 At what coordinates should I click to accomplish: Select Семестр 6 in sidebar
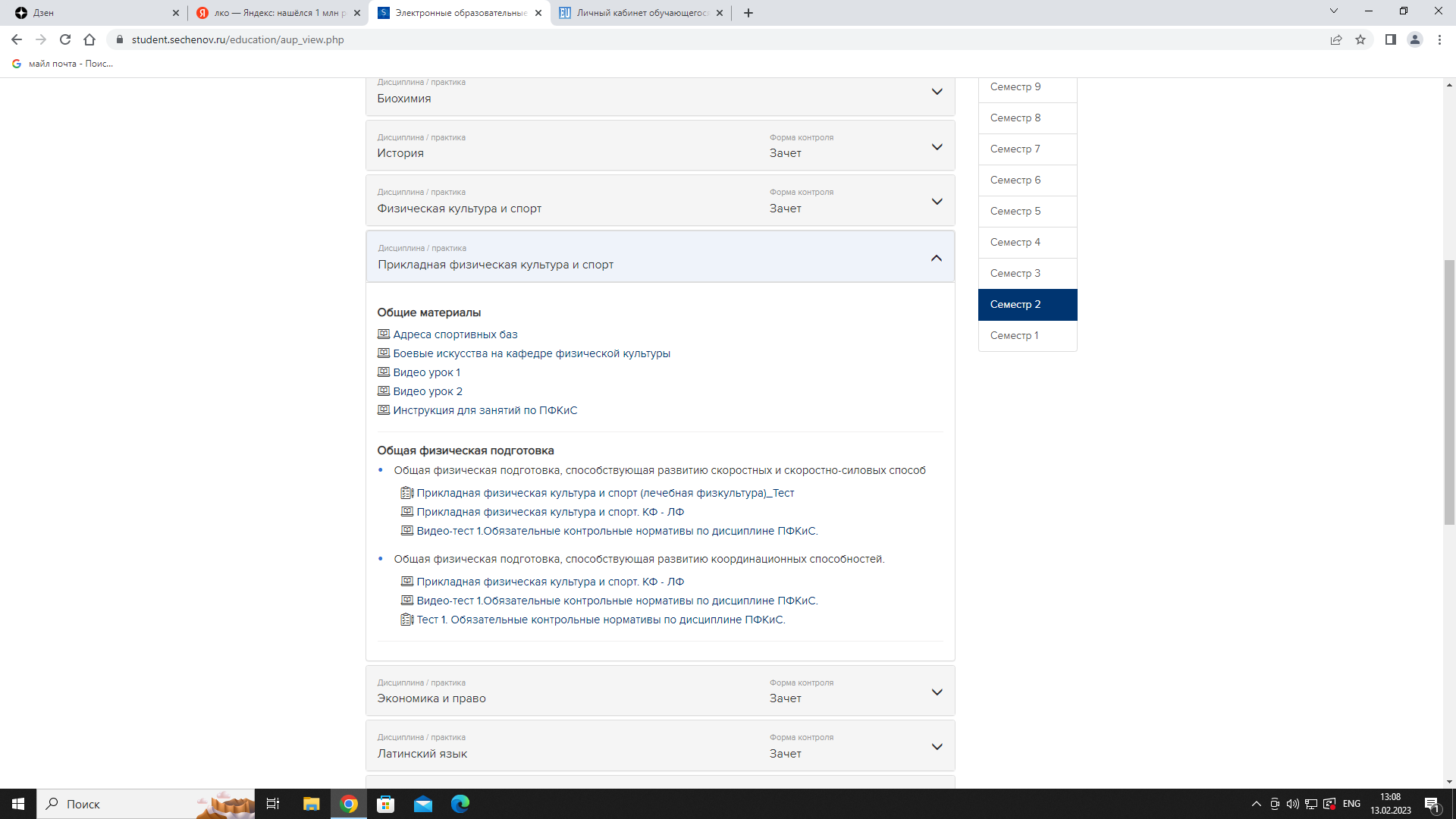coord(1028,180)
